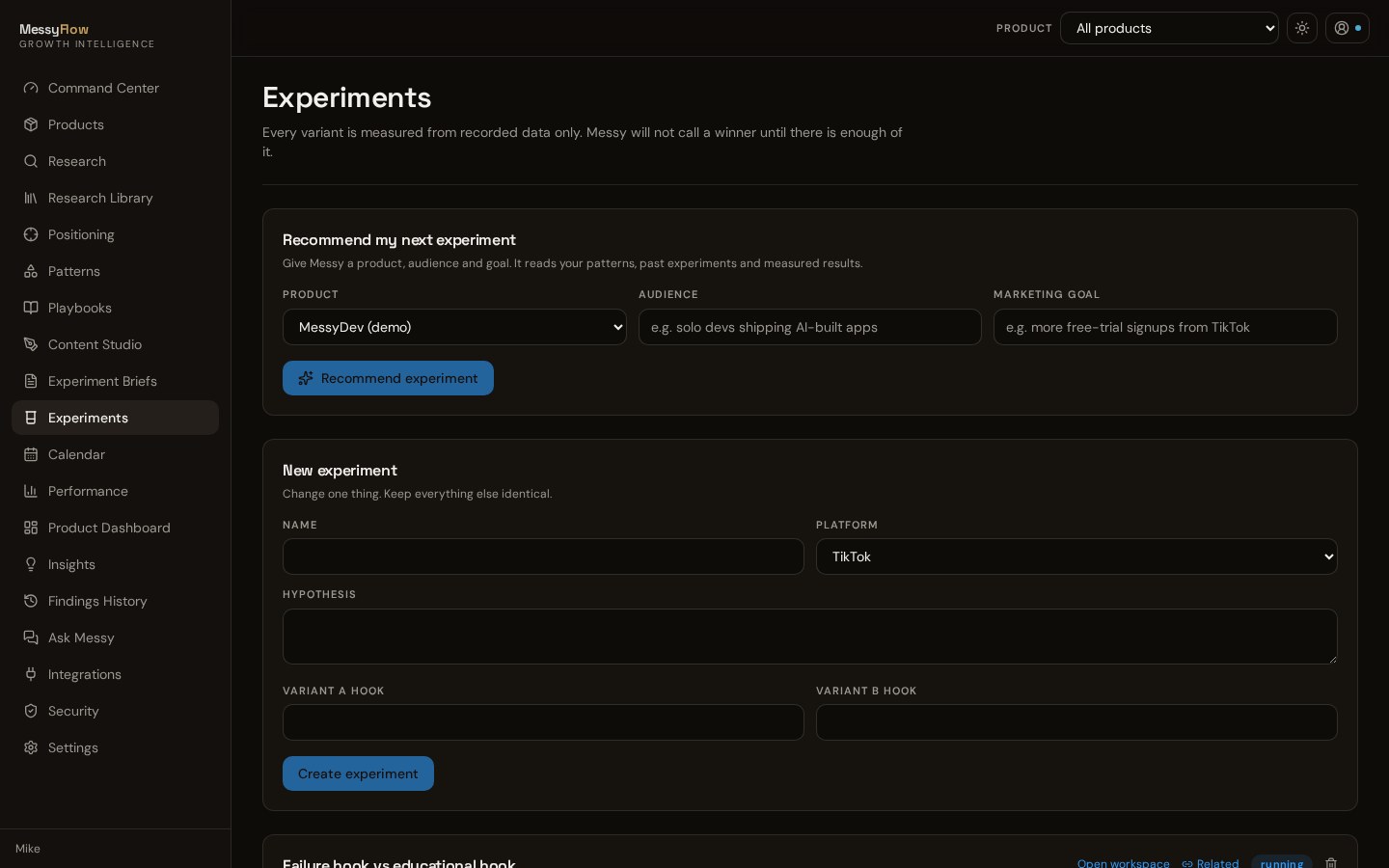Click the "Experiments" page title
Screen dimensions: 1389x868
click(347, 97)
